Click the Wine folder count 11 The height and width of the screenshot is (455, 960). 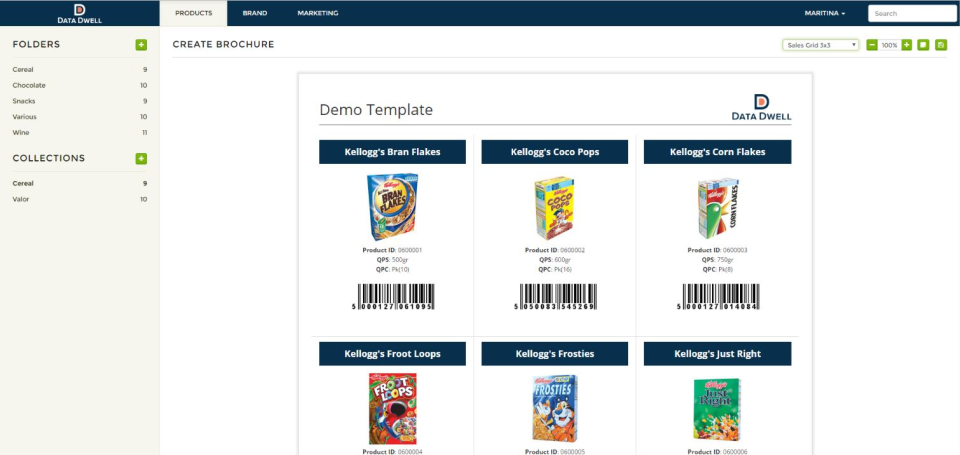[x=144, y=133]
